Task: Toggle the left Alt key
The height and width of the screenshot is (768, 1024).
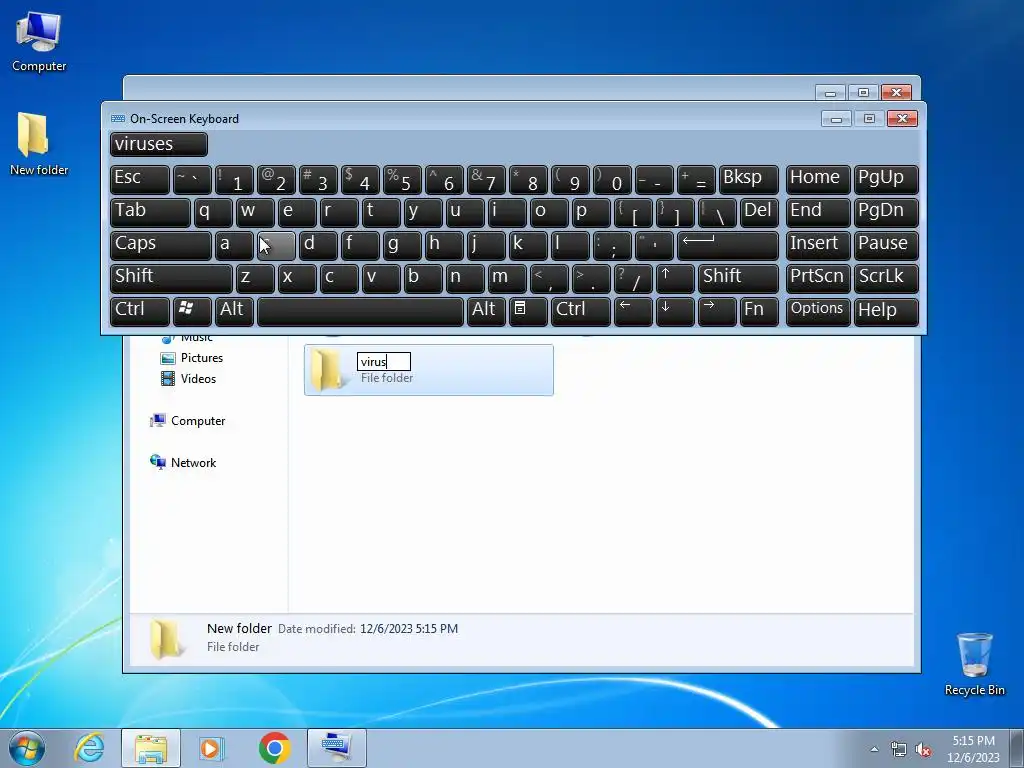Action: pos(234,311)
